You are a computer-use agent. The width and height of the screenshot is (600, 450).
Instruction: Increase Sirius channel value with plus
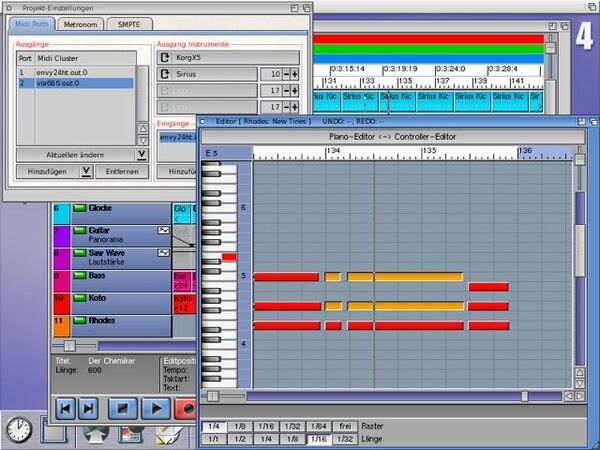295,74
